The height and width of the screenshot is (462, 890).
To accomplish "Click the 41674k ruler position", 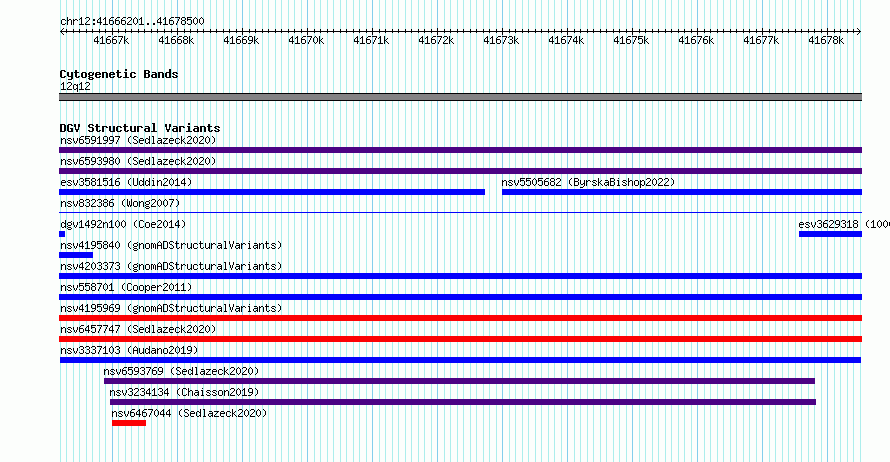I will (566, 40).
